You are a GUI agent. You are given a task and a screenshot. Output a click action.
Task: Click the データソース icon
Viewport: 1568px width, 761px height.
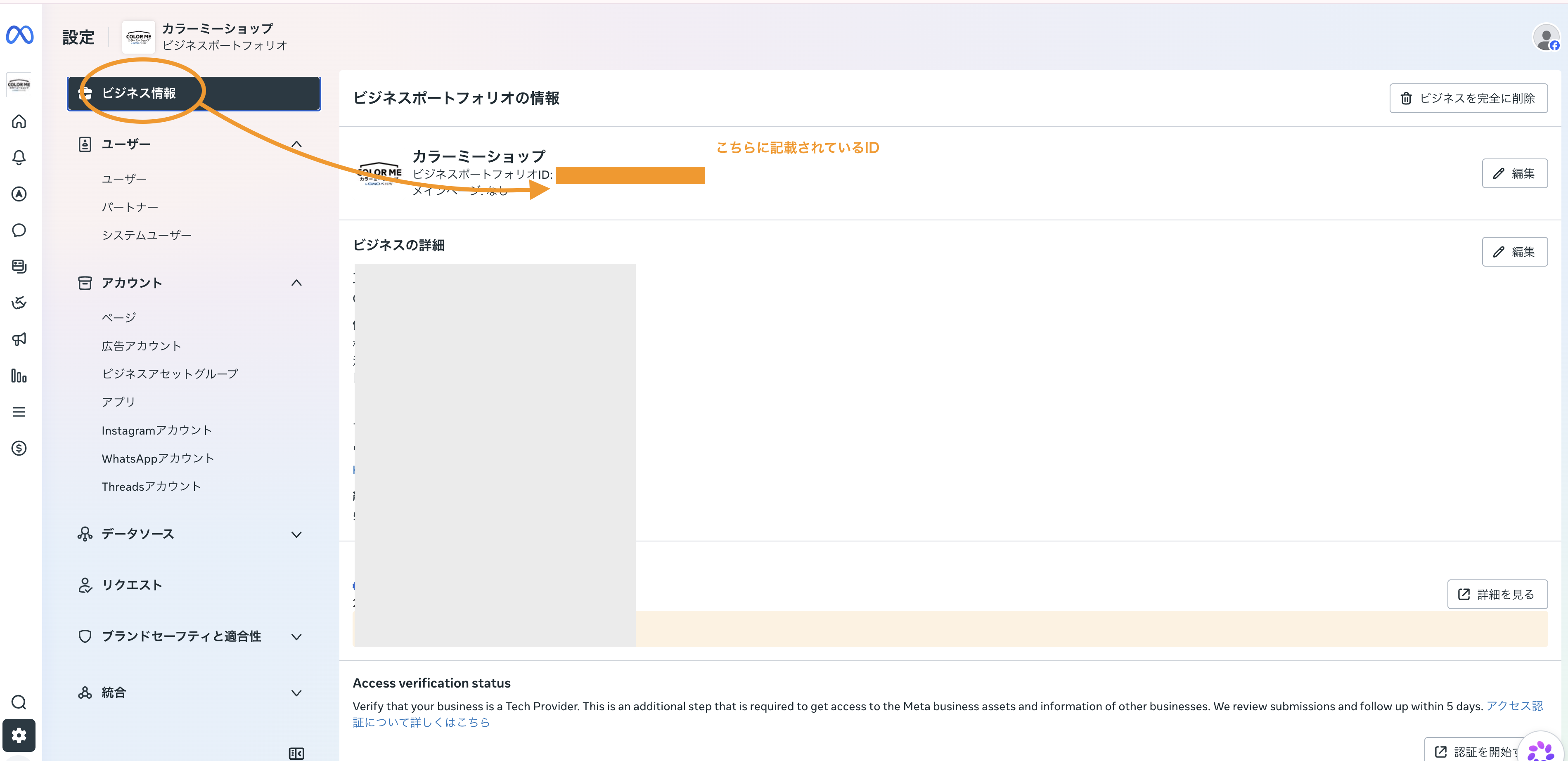pyautogui.click(x=85, y=534)
